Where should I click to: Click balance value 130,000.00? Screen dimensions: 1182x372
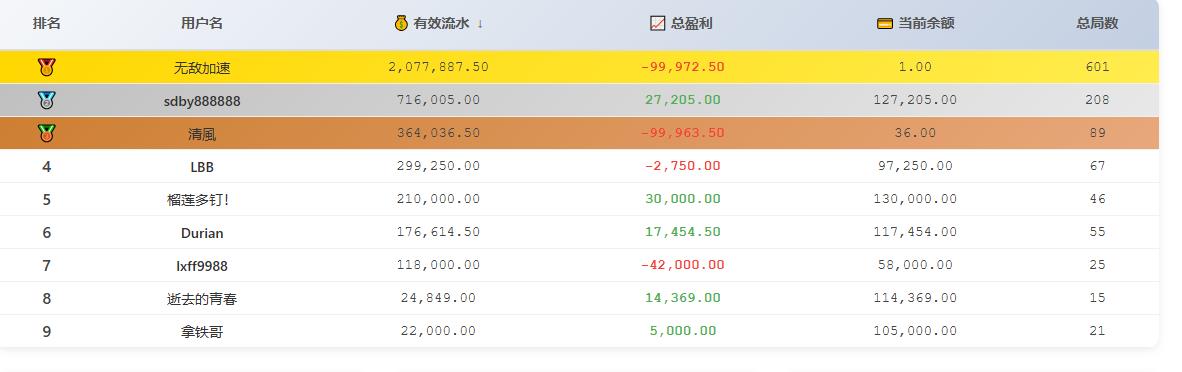click(915, 199)
